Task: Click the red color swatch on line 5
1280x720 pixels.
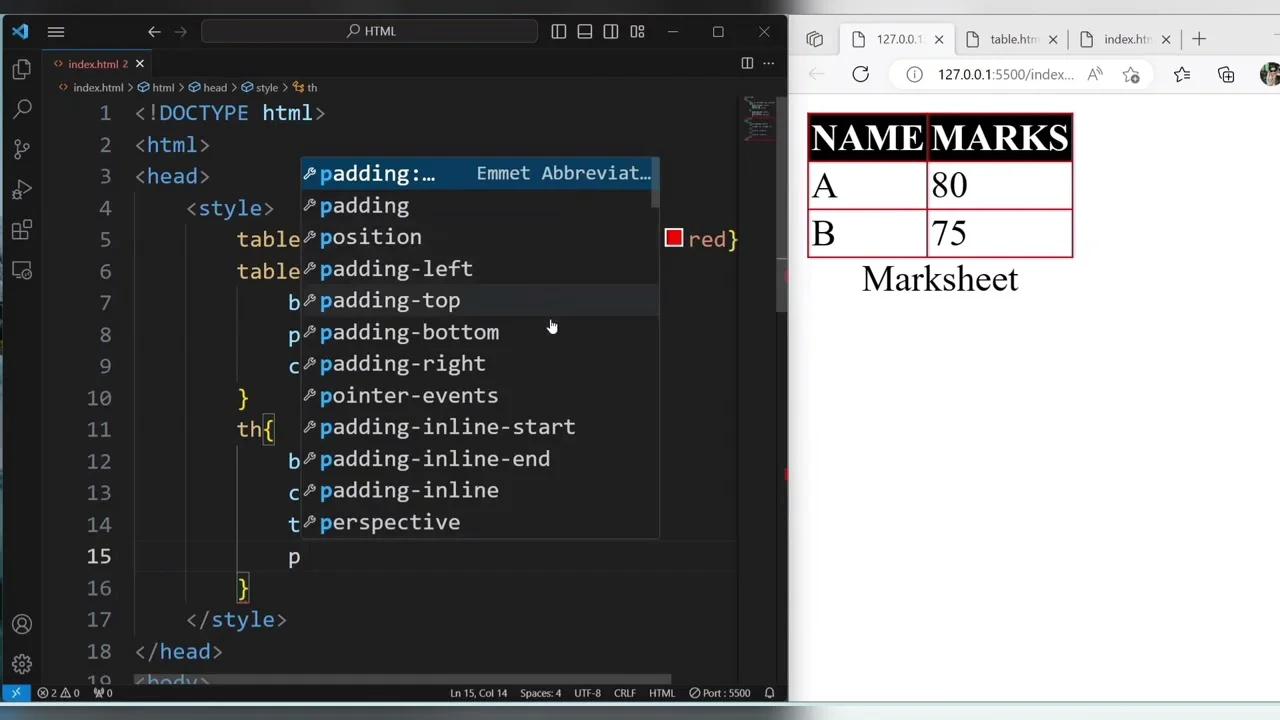Action: pyautogui.click(x=673, y=238)
